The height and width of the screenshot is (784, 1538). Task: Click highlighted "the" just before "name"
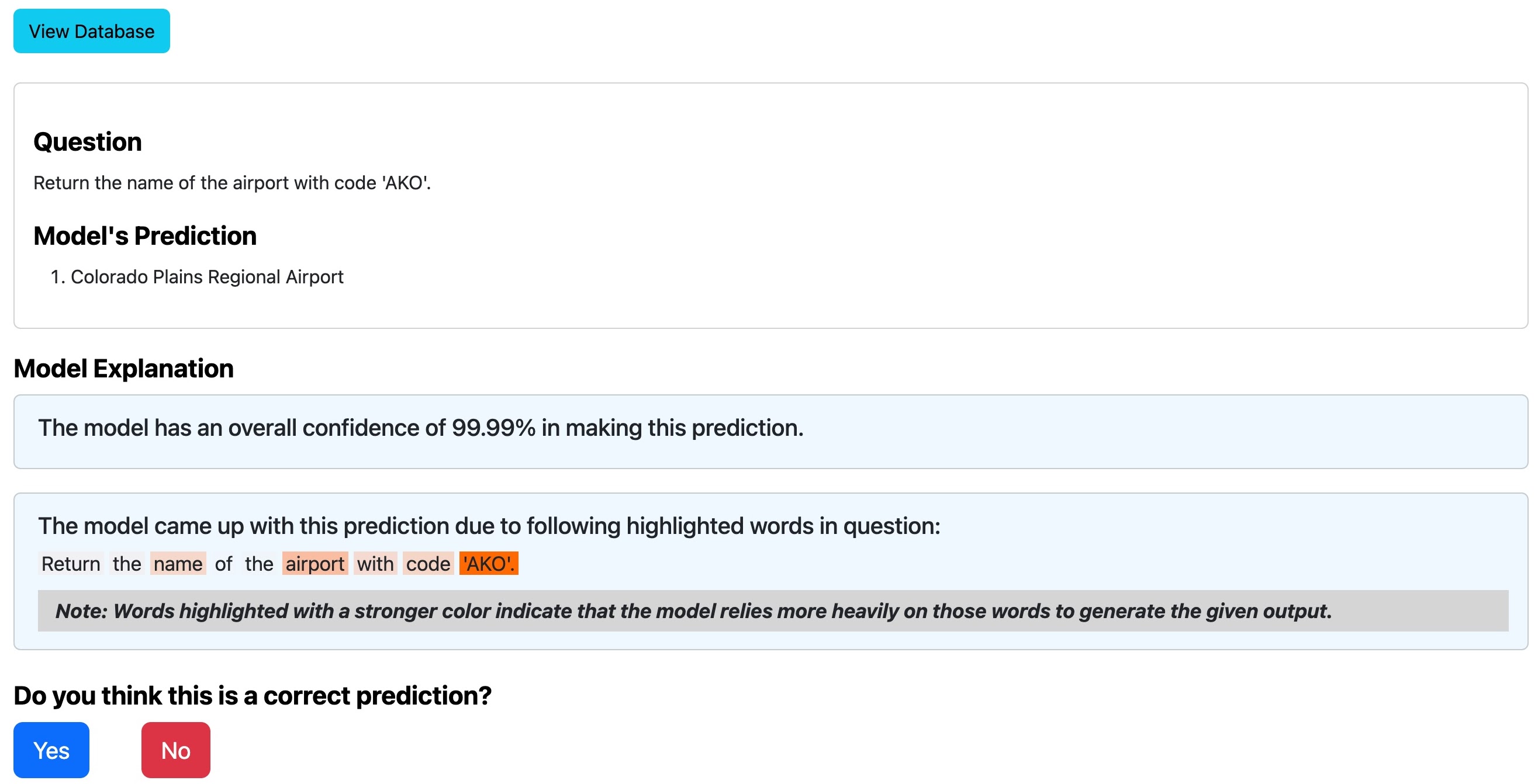pyautogui.click(x=127, y=563)
